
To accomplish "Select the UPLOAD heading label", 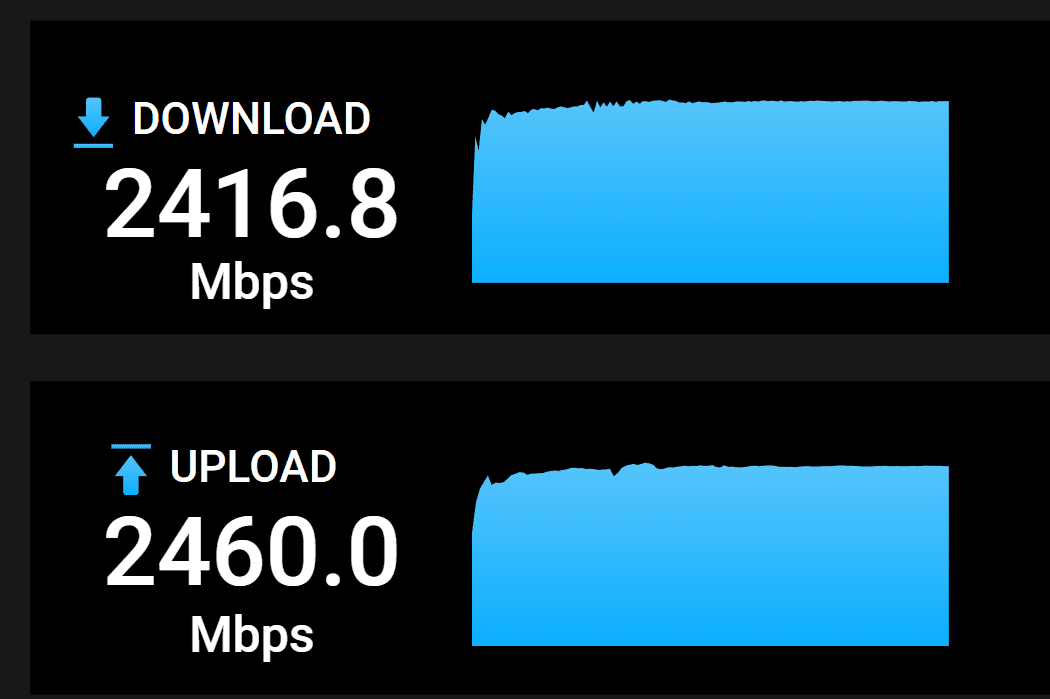I will [x=253, y=466].
